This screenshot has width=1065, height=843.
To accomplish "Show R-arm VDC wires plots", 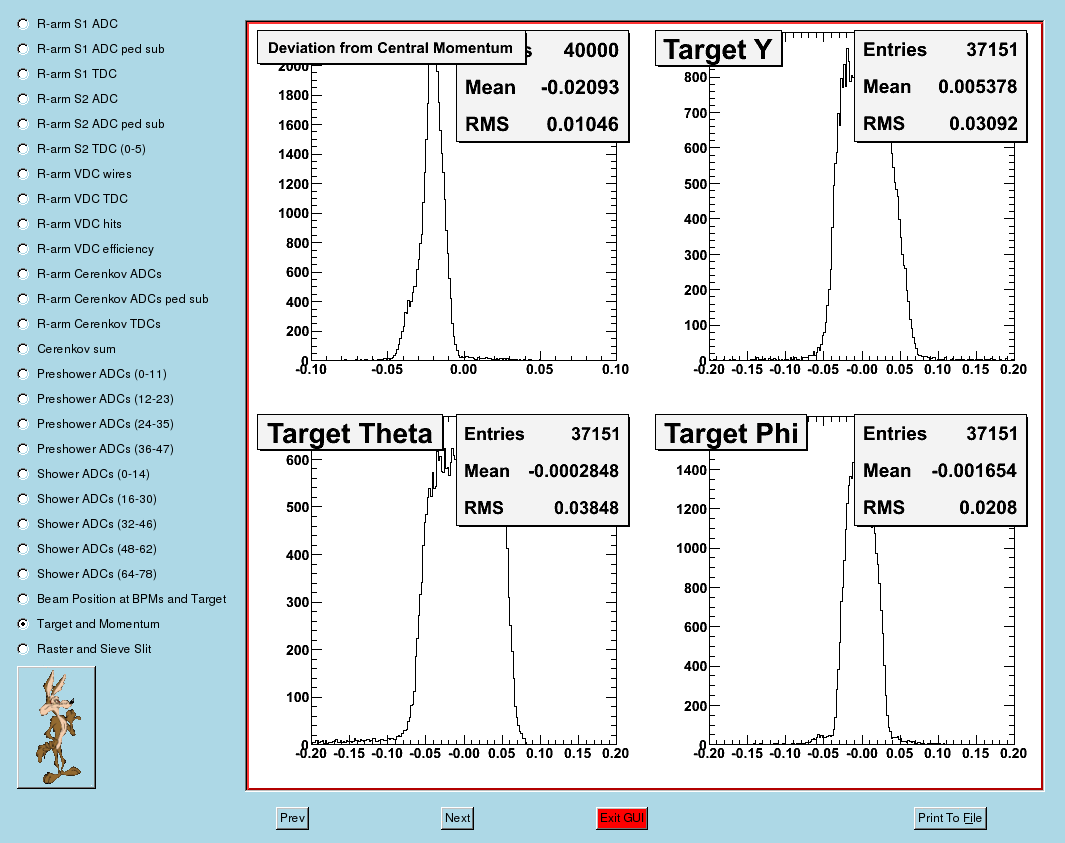I will point(23,174).
